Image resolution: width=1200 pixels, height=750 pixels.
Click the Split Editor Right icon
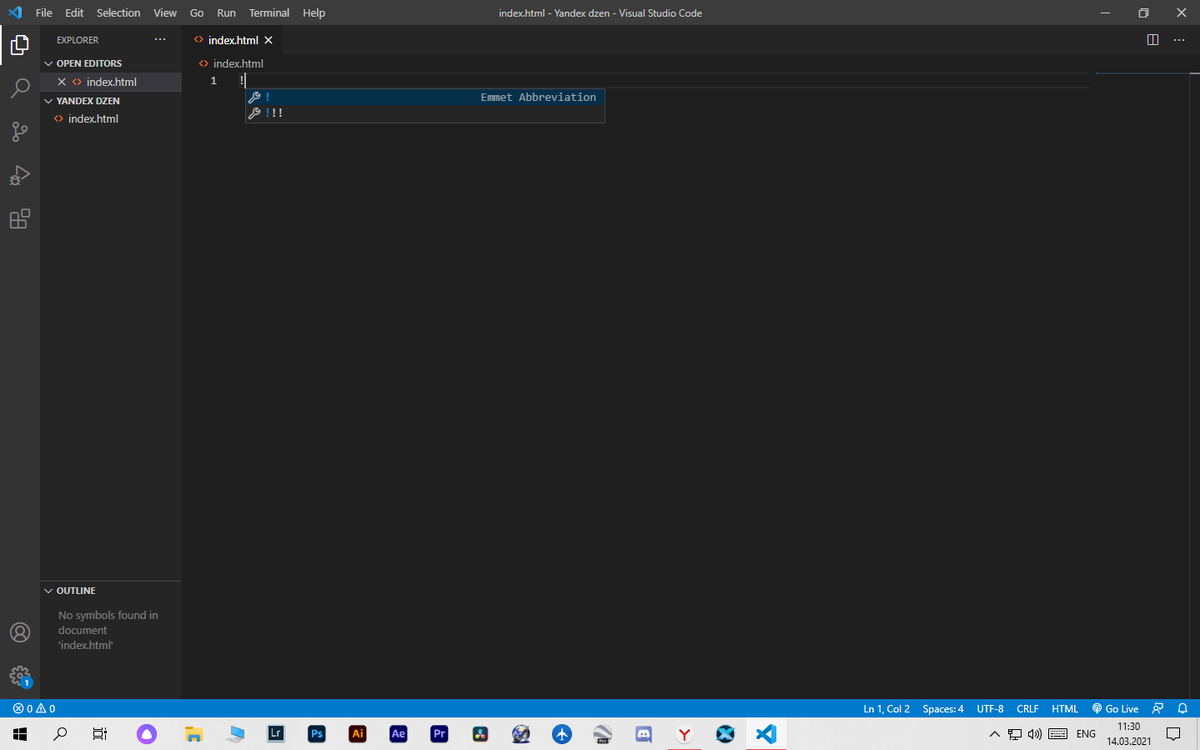tap(1153, 40)
